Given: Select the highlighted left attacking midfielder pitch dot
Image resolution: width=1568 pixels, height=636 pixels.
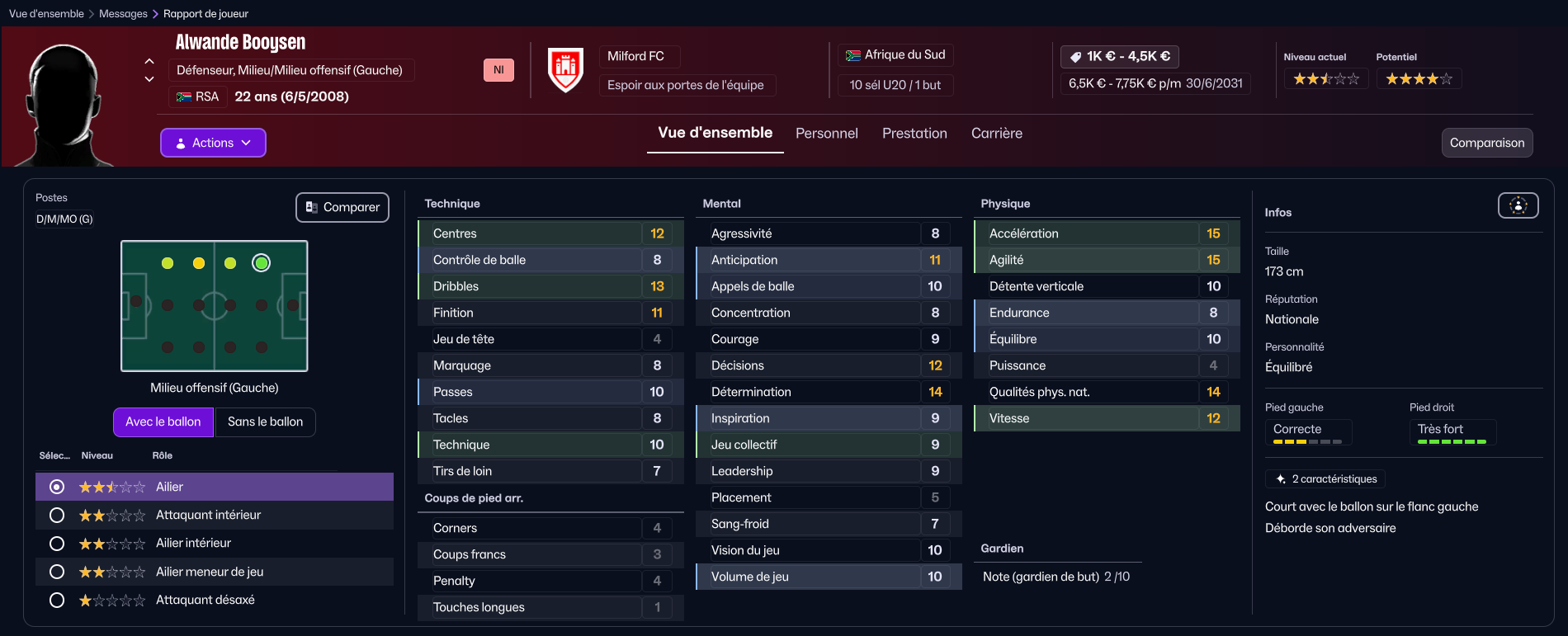Looking at the screenshot, I should (262, 263).
